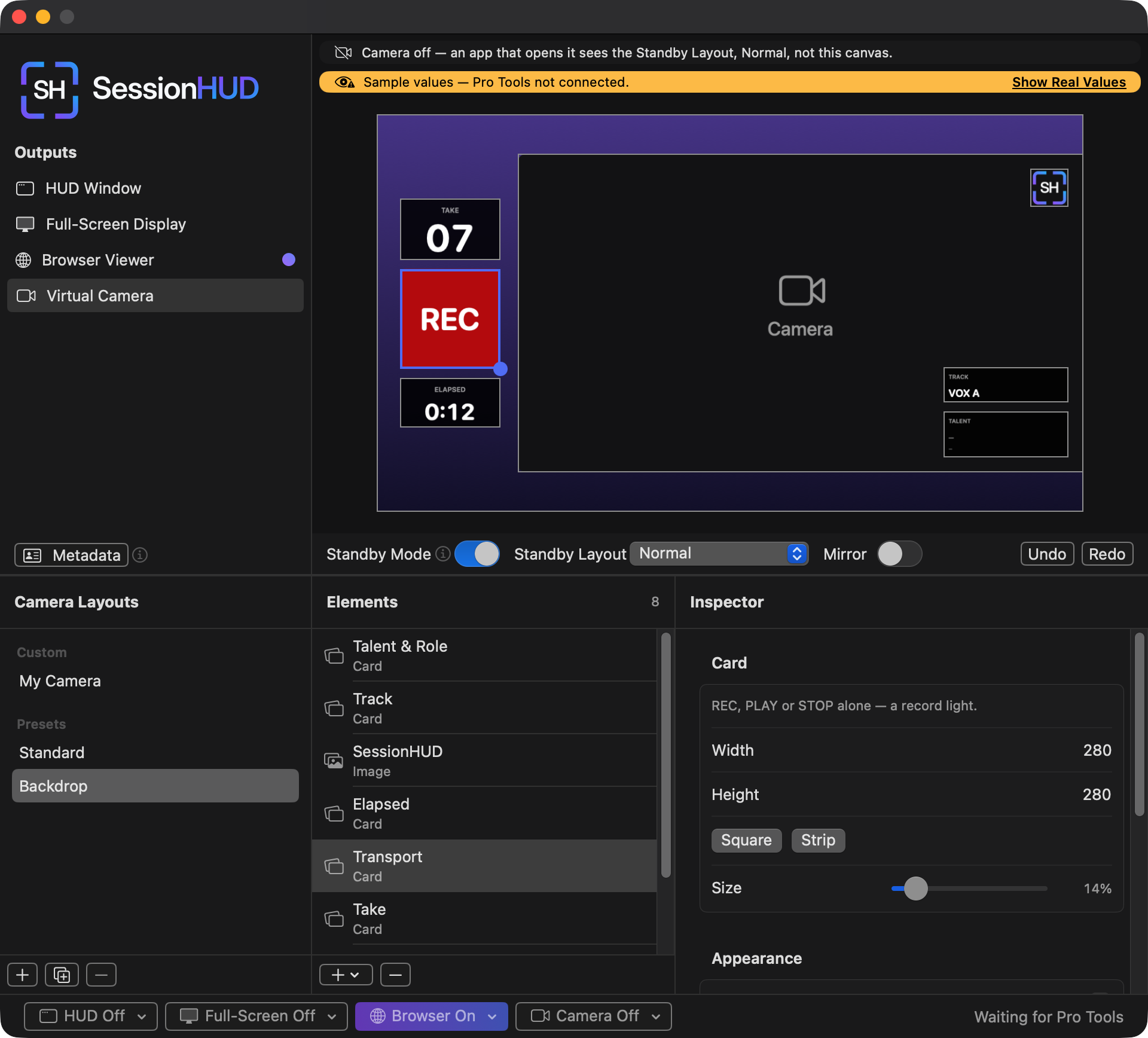Select the Standard preset layout
1148x1038 pixels.
pos(155,753)
